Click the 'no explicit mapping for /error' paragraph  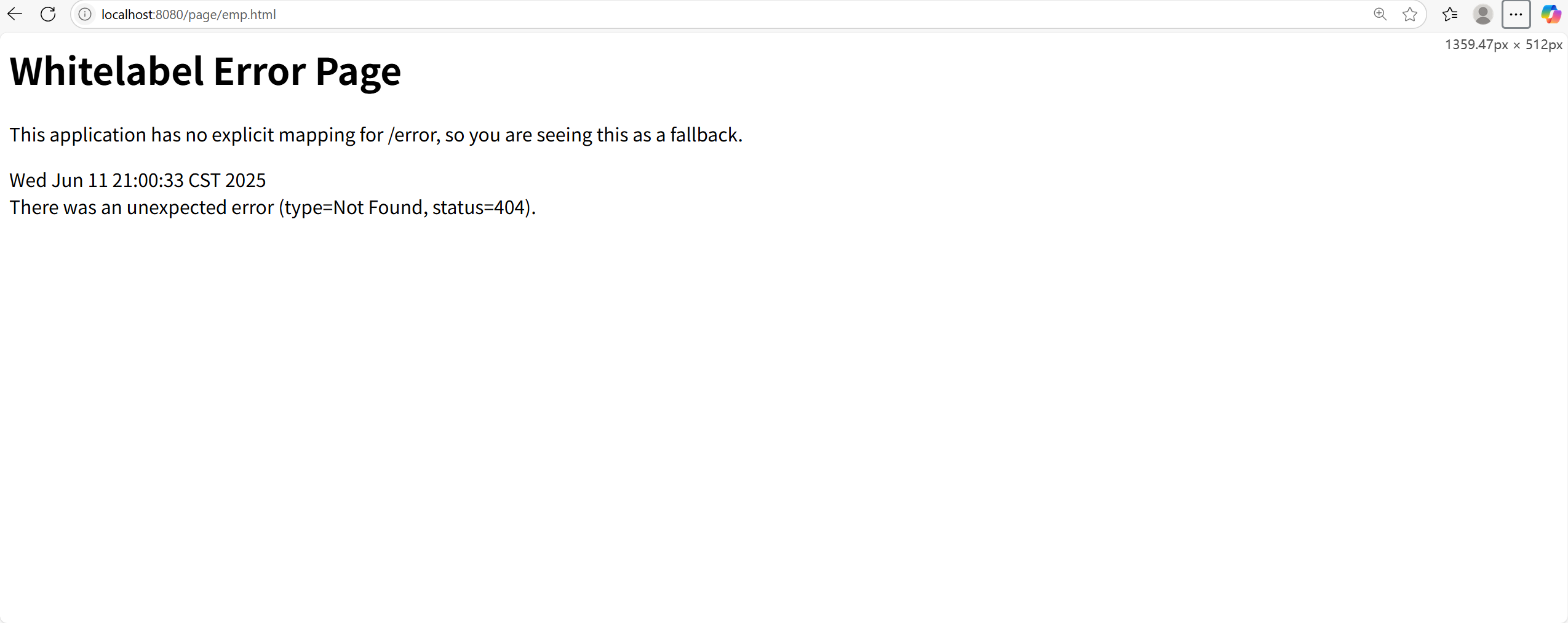376,135
